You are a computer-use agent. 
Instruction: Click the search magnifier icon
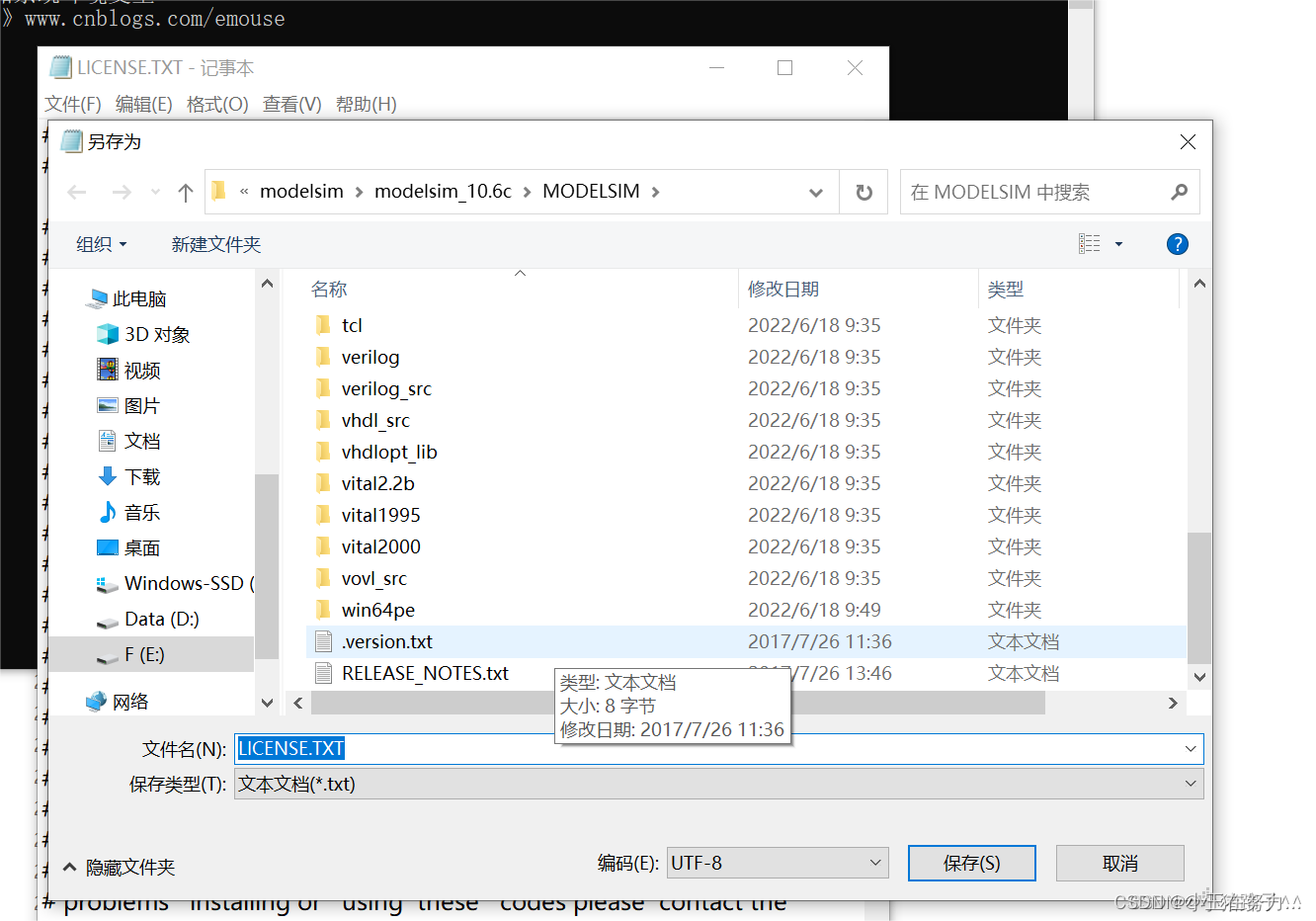click(1179, 193)
